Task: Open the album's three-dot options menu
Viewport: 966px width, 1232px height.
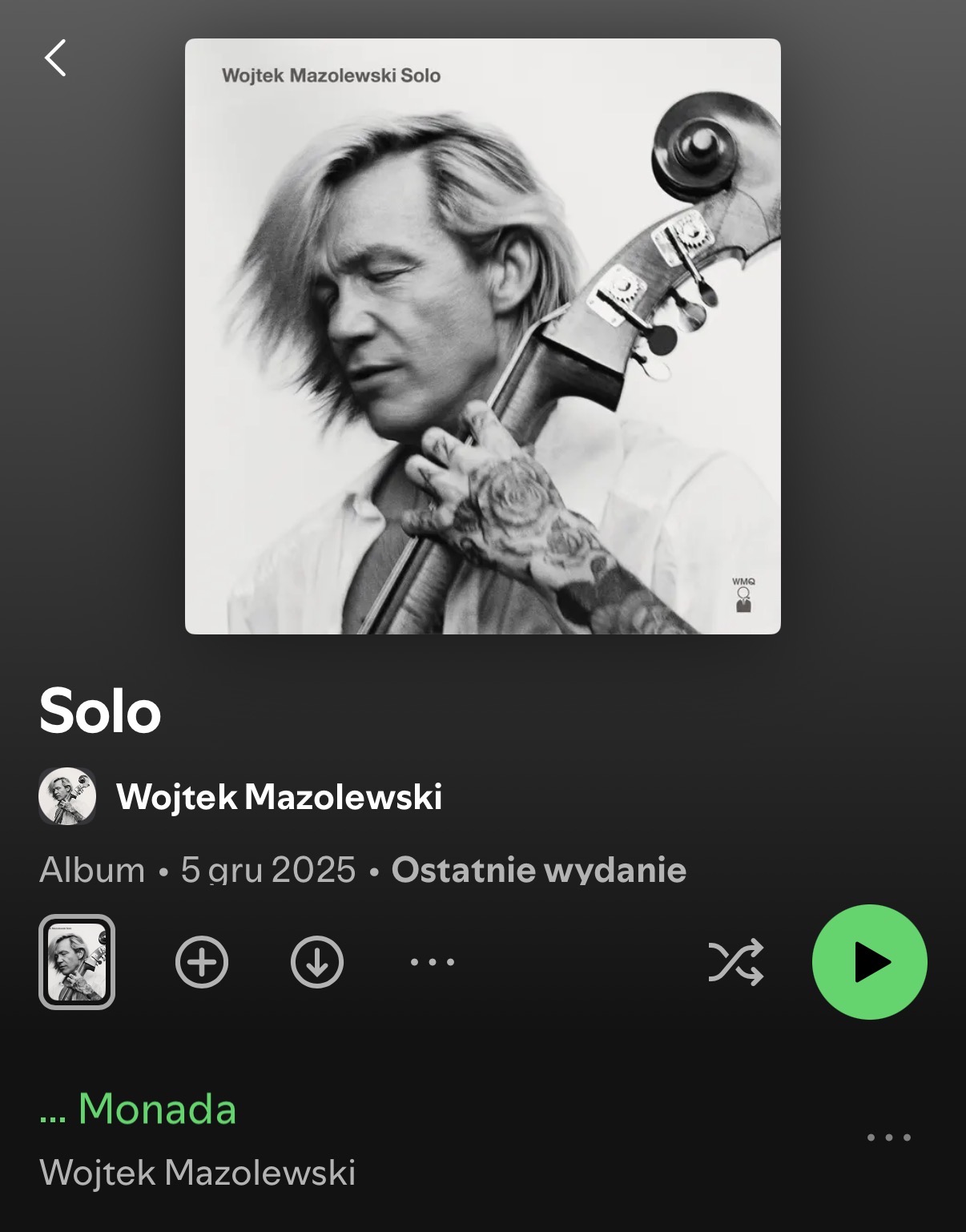Action: tap(433, 962)
